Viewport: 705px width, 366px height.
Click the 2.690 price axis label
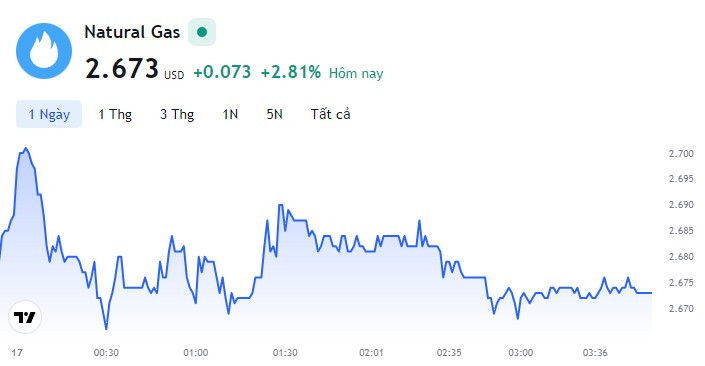pos(681,205)
